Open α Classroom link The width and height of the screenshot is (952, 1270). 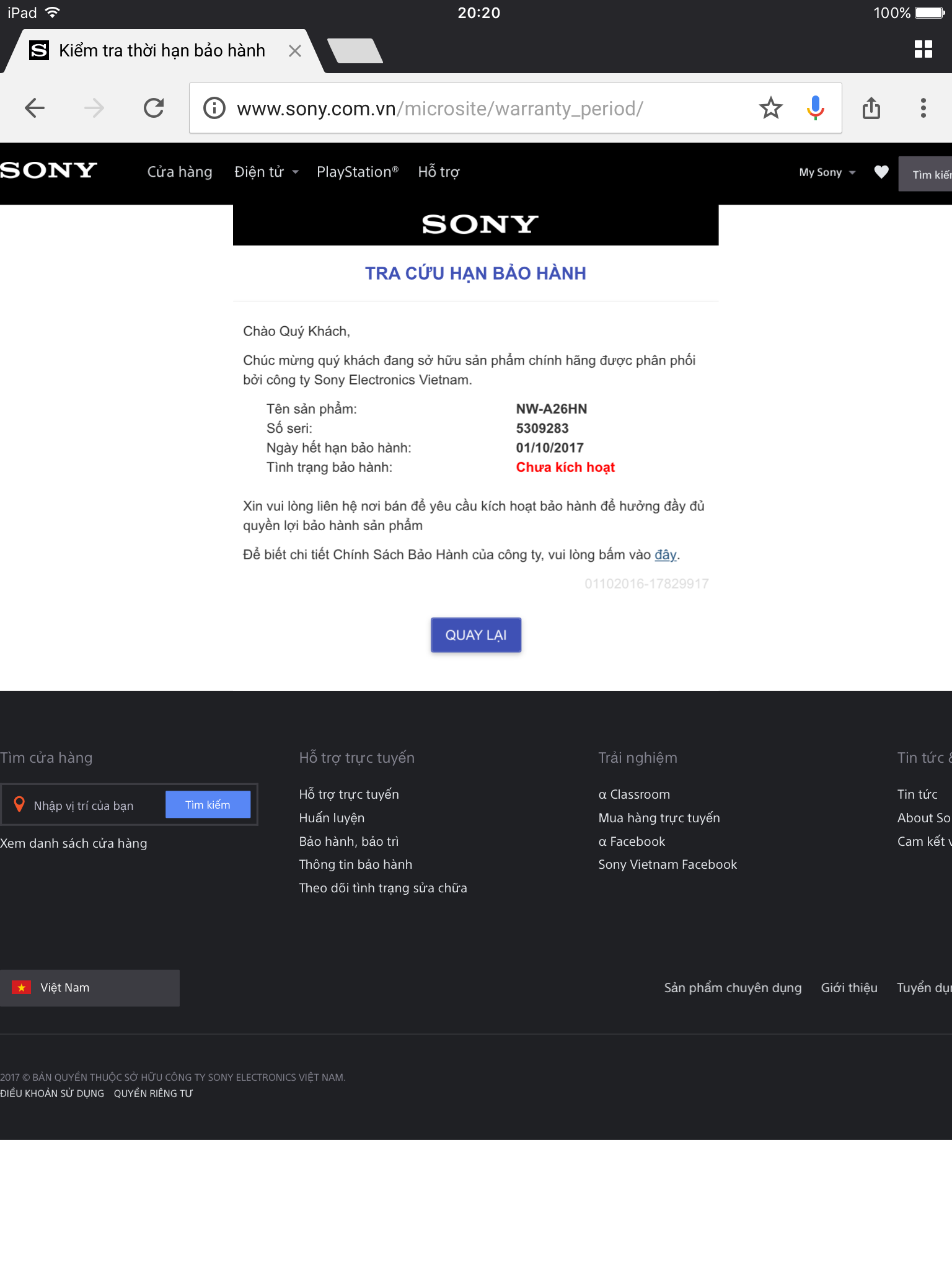634,794
